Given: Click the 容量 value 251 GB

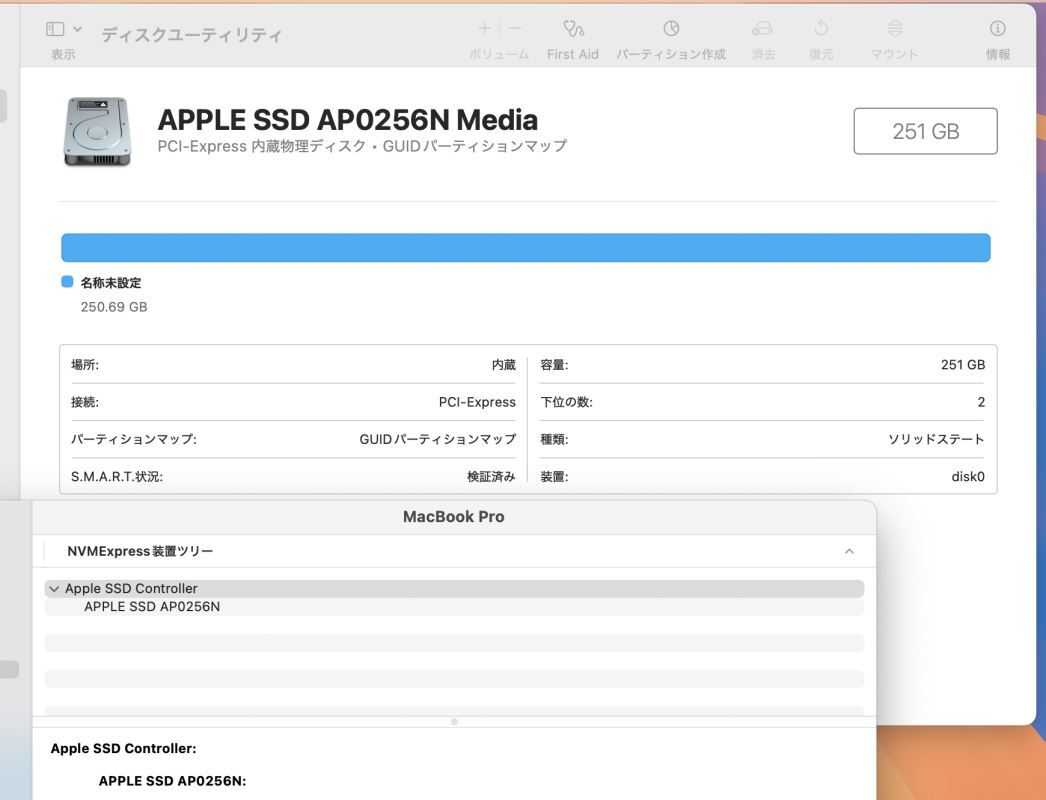Looking at the screenshot, I should (963, 365).
